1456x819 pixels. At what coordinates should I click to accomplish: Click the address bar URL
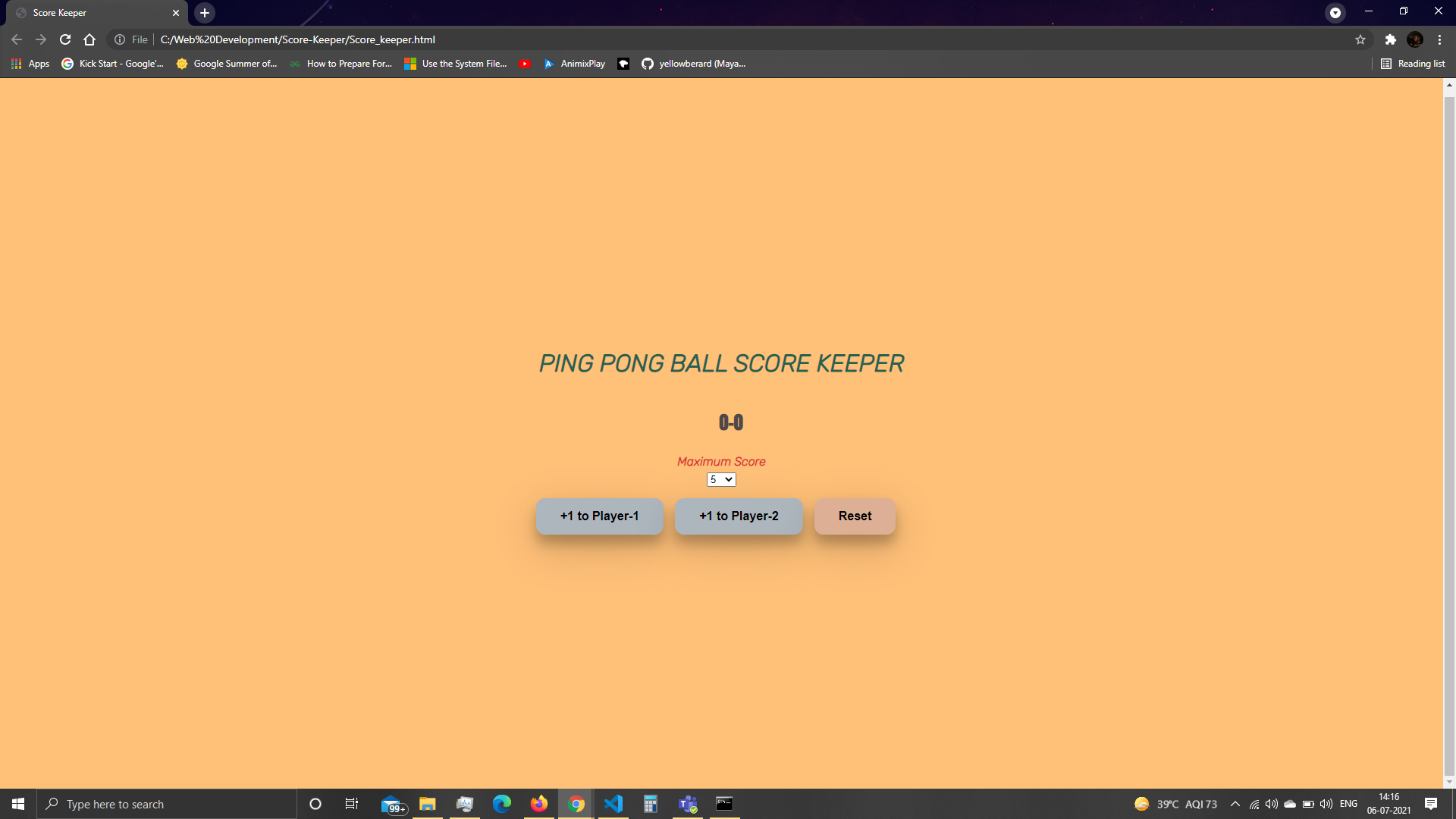(x=298, y=39)
